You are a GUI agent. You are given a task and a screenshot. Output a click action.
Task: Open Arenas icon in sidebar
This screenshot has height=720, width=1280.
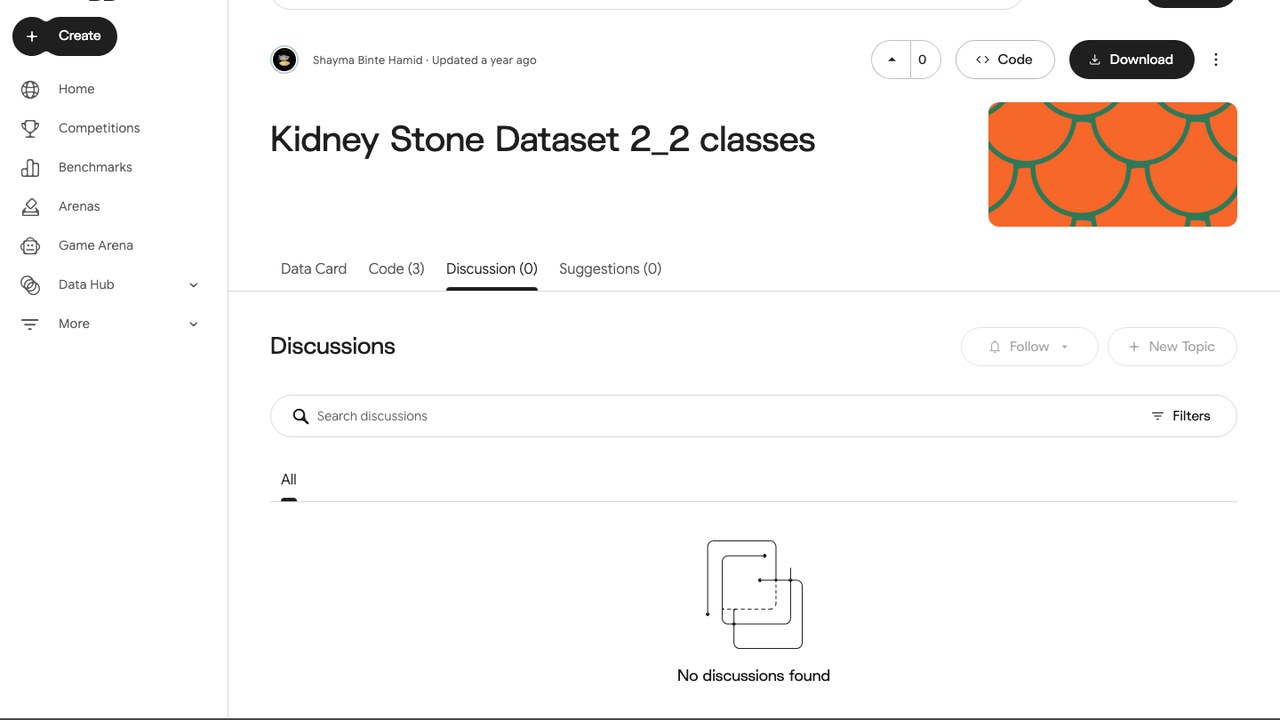coord(30,206)
